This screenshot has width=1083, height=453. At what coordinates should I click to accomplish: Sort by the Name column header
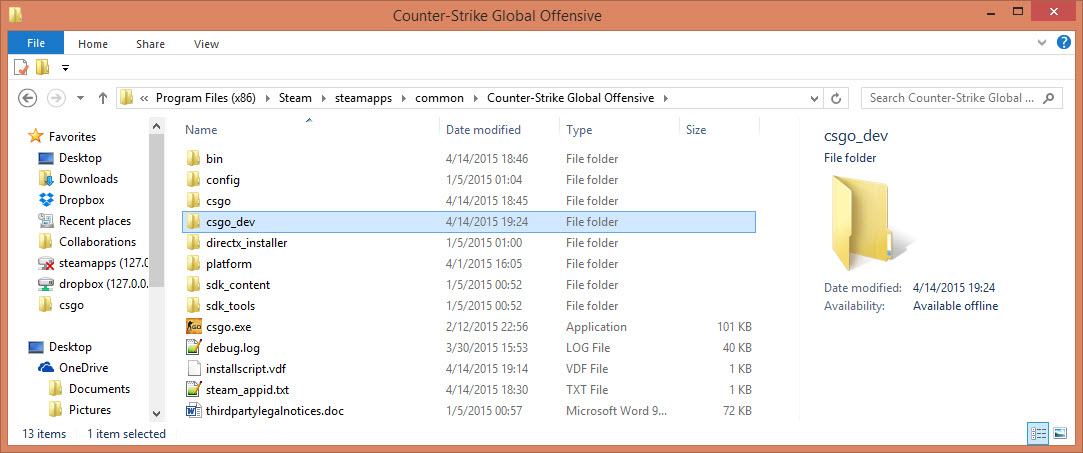click(x=201, y=130)
